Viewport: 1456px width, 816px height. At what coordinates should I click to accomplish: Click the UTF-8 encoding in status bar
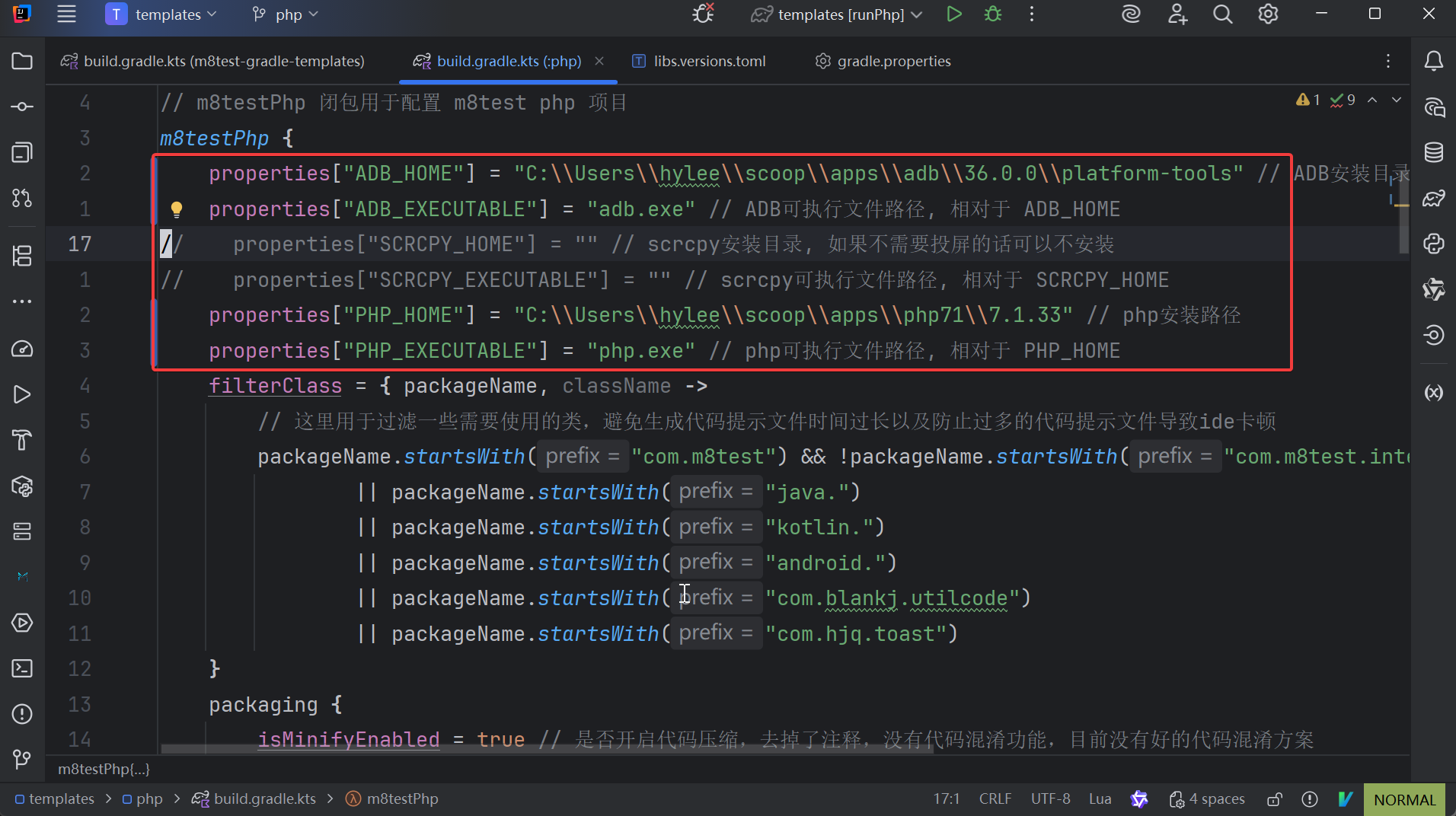point(1050,799)
